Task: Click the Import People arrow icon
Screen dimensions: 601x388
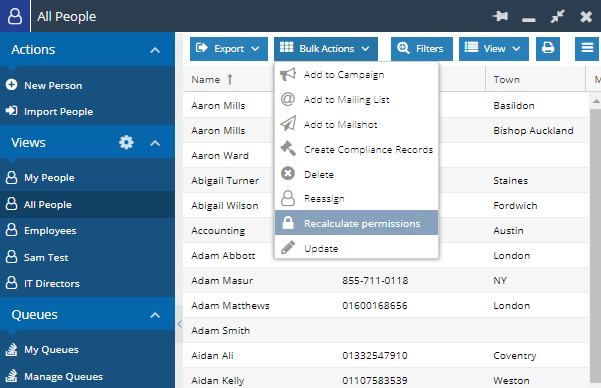Action: 11,111
